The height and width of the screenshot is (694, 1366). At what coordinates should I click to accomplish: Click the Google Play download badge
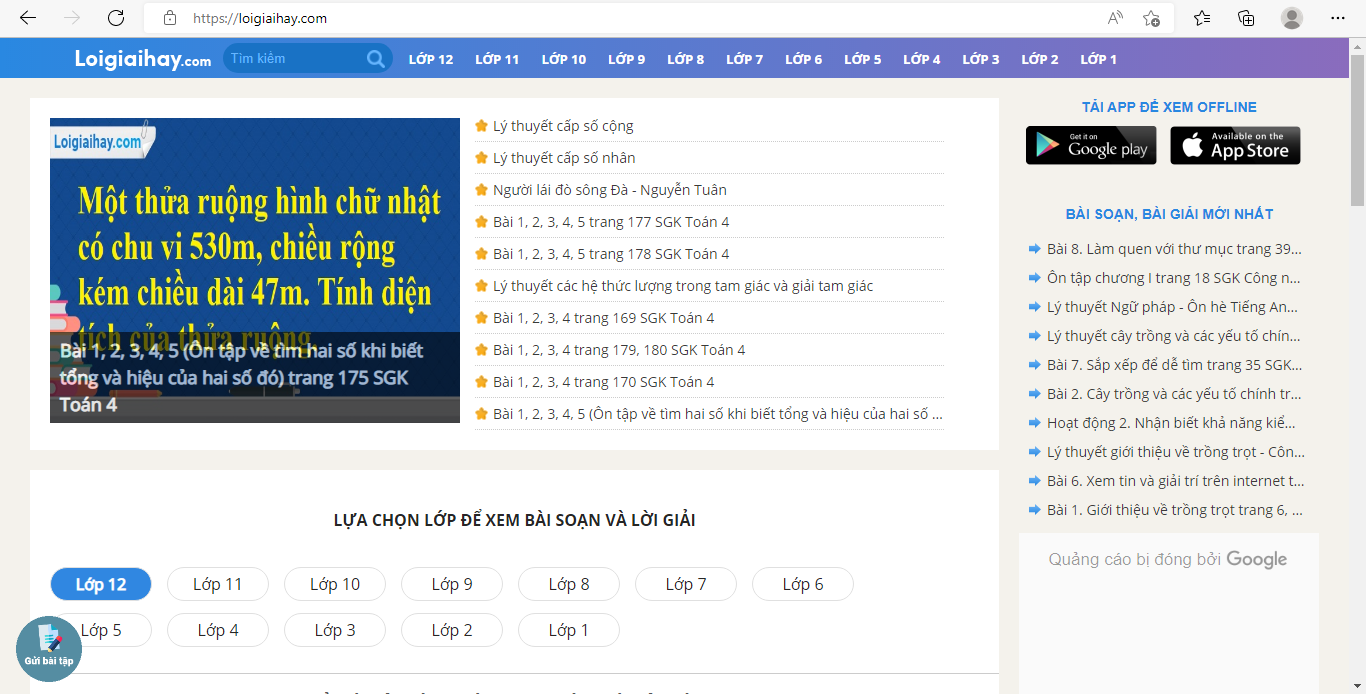click(x=1091, y=145)
